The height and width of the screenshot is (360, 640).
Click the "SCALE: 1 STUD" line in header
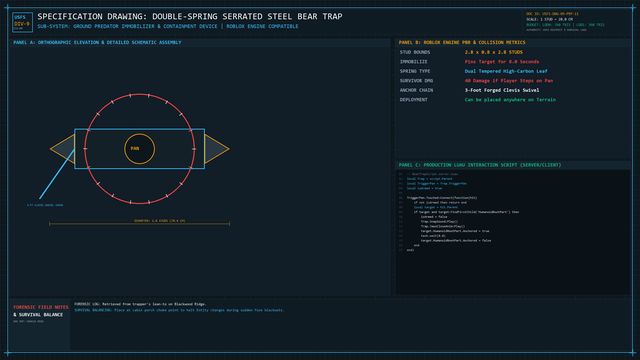coord(549,19)
